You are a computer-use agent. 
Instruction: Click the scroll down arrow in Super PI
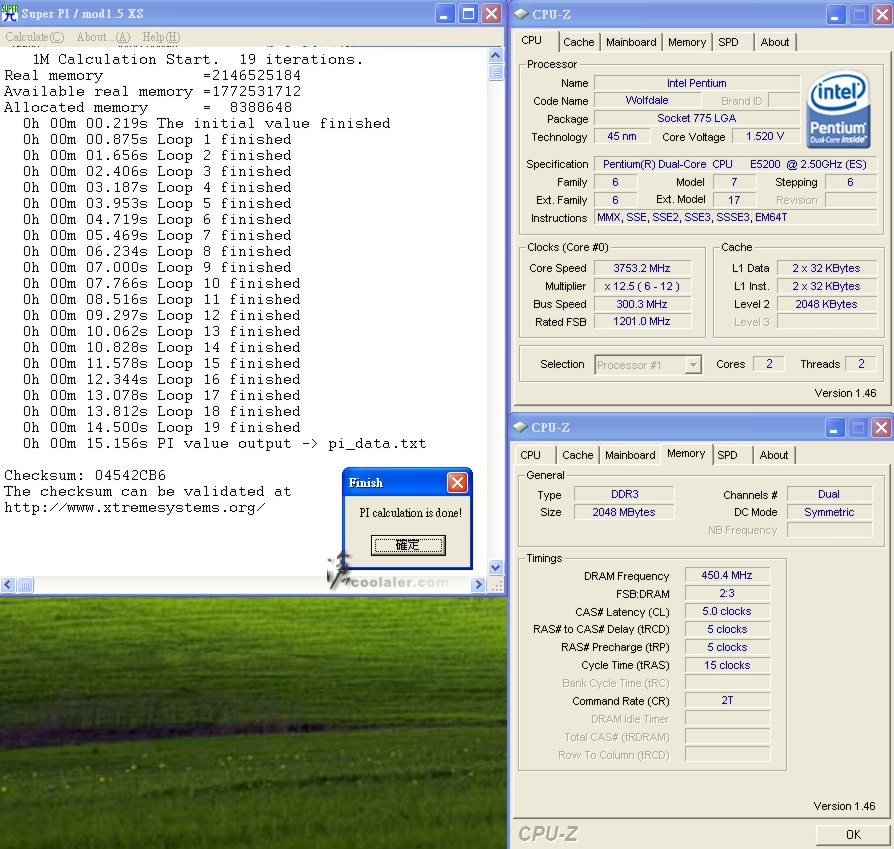pos(495,567)
